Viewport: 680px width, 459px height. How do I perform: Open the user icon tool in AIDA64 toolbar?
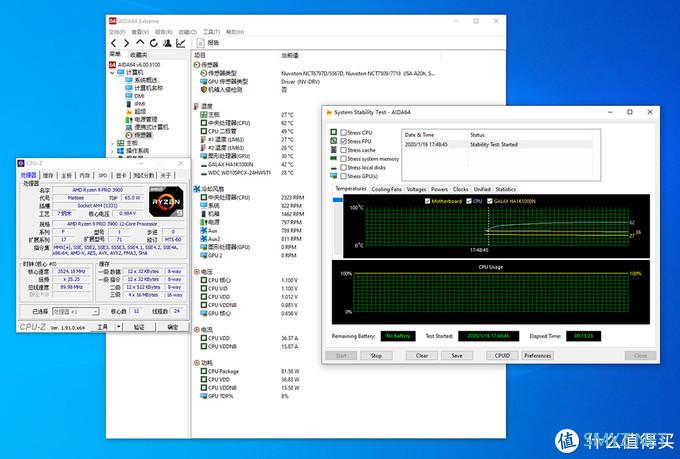[167, 43]
